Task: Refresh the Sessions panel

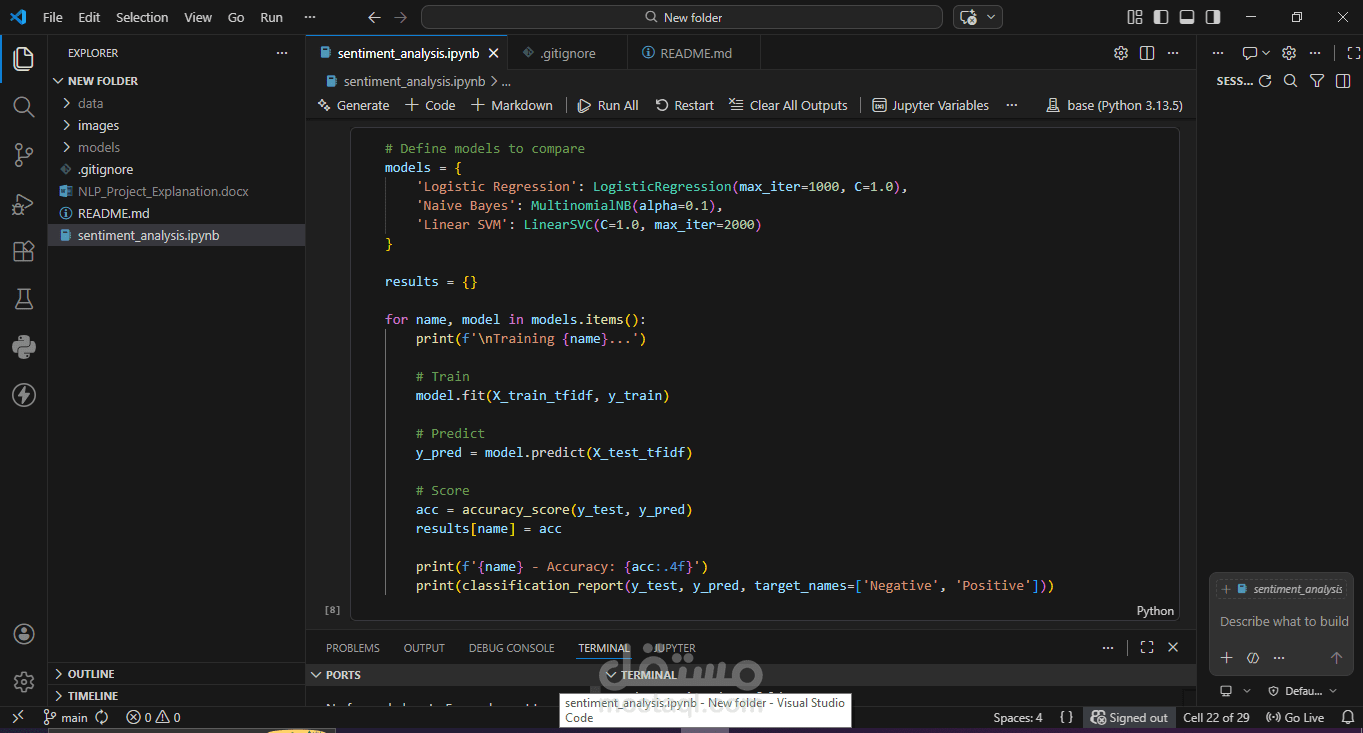Action: (x=1265, y=81)
